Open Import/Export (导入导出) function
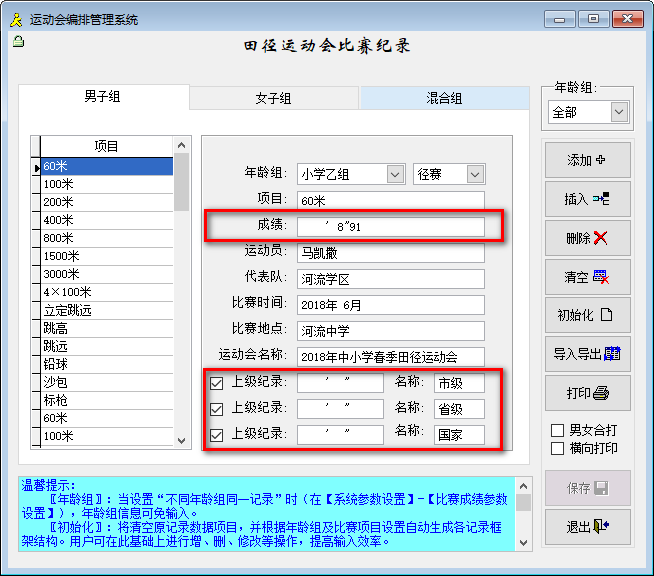The image size is (654, 576). [x=587, y=354]
